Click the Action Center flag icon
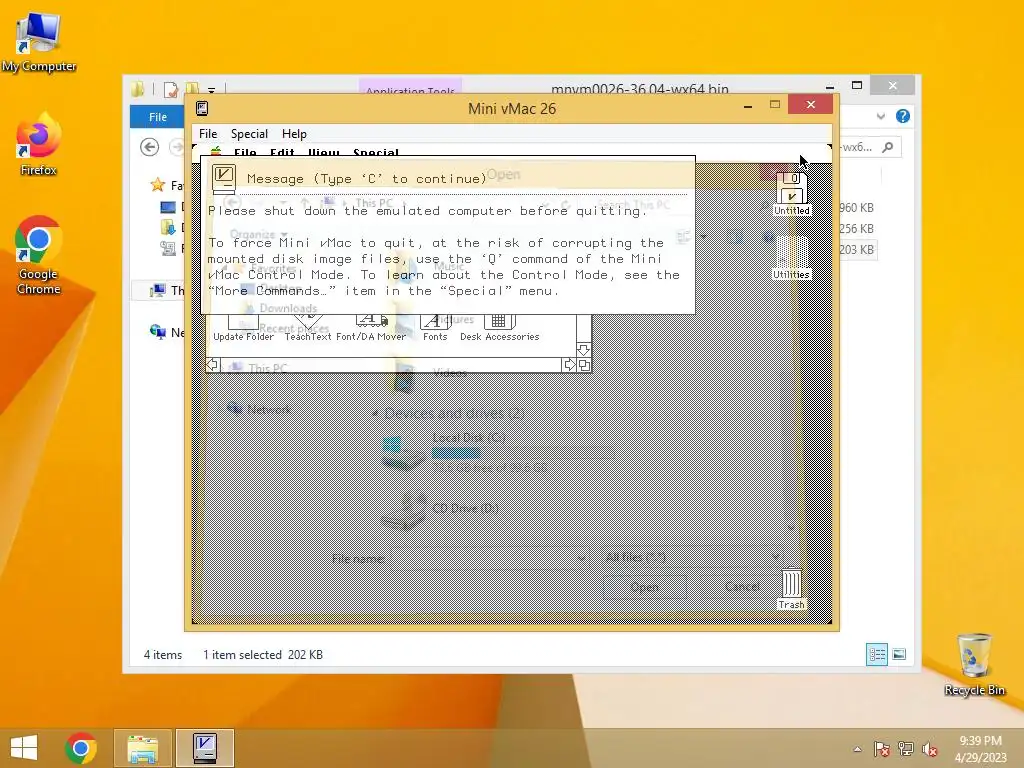1024x768 pixels. point(881,749)
